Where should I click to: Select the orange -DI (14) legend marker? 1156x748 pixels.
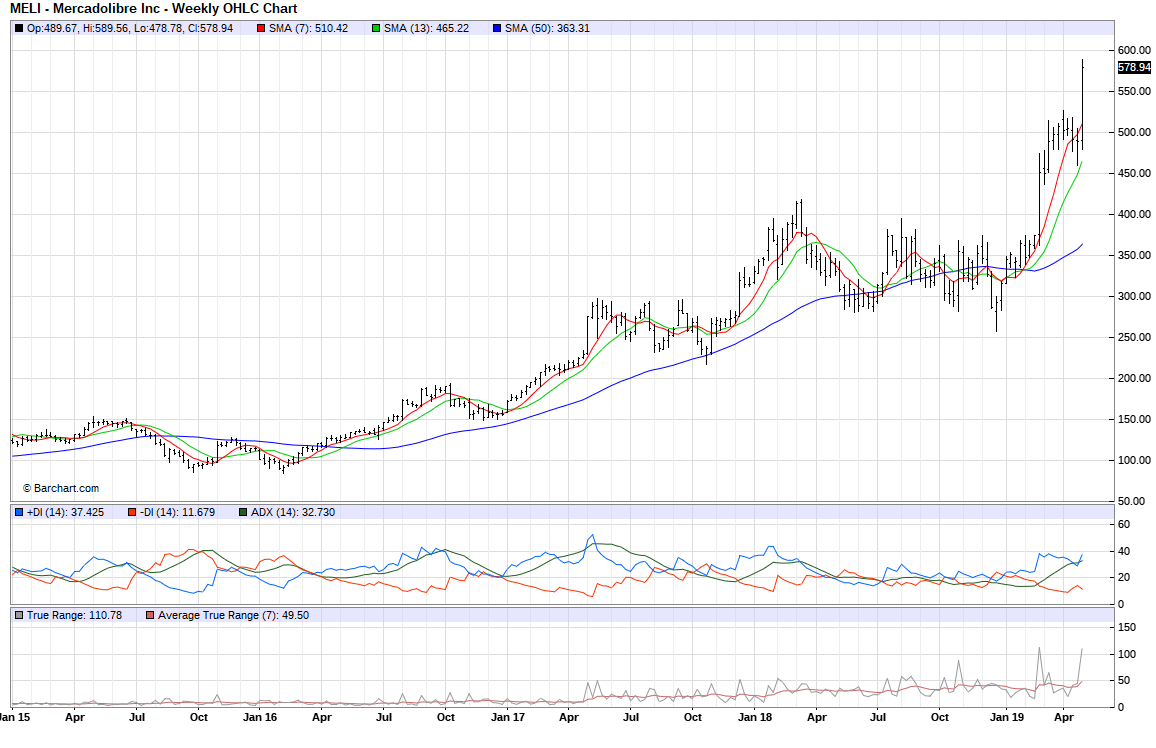[x=131, y=512]
